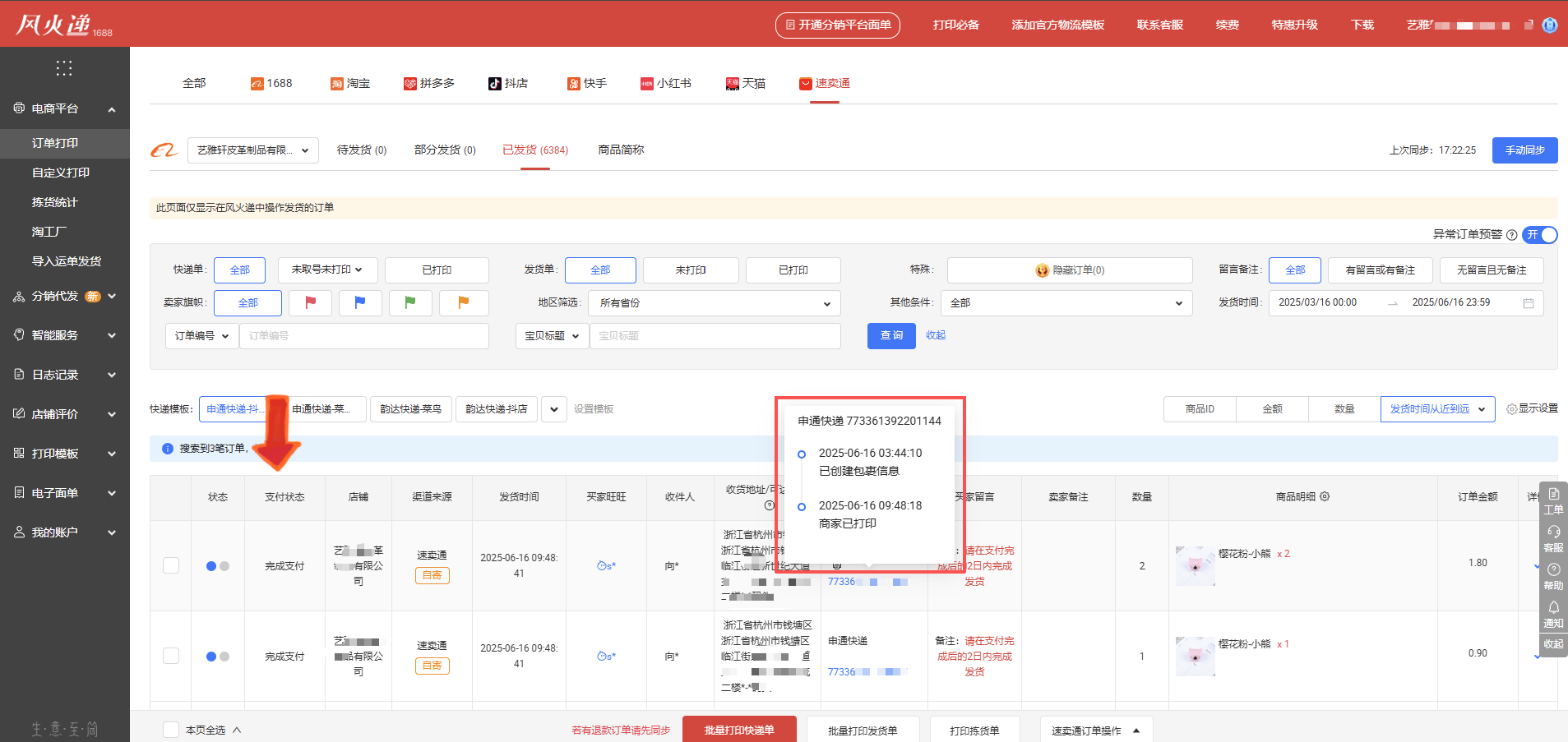Screen dimensions: 1568x742
Task: Check the first order row checkbox
Action: click(171, 565)
